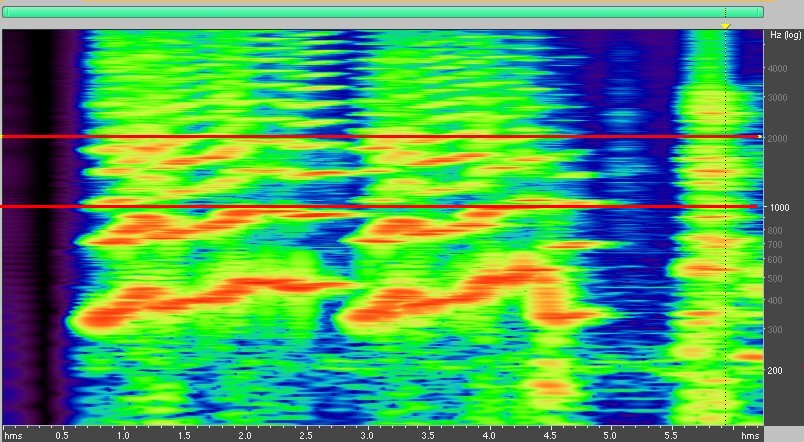This screenshot has width=804, height=442.
Task: Click the 5.5 mark on the time ruler
Action: pyautogui.click(x=672, y=436)
